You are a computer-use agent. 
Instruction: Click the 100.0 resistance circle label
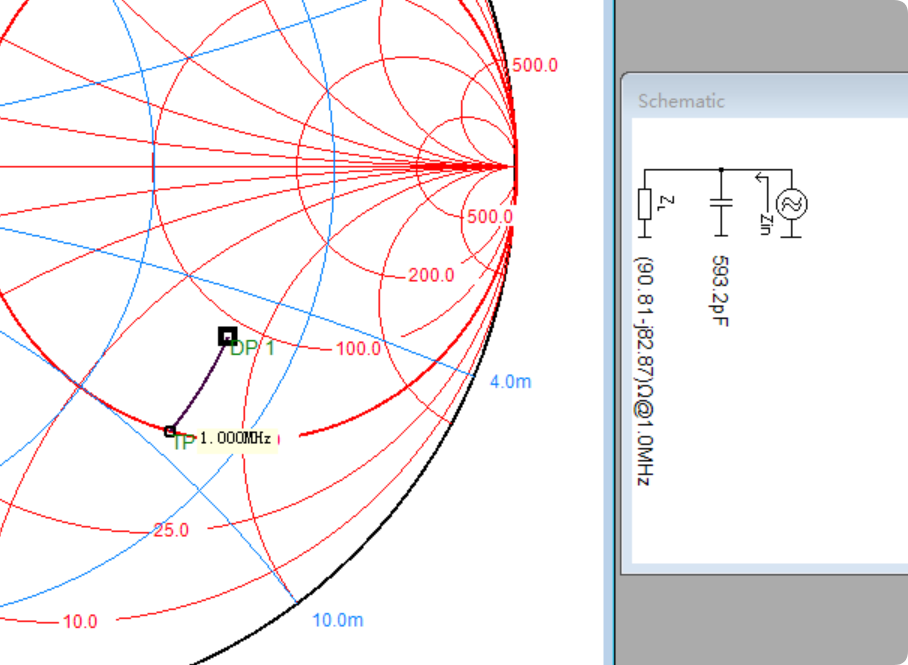coord(358,349)
